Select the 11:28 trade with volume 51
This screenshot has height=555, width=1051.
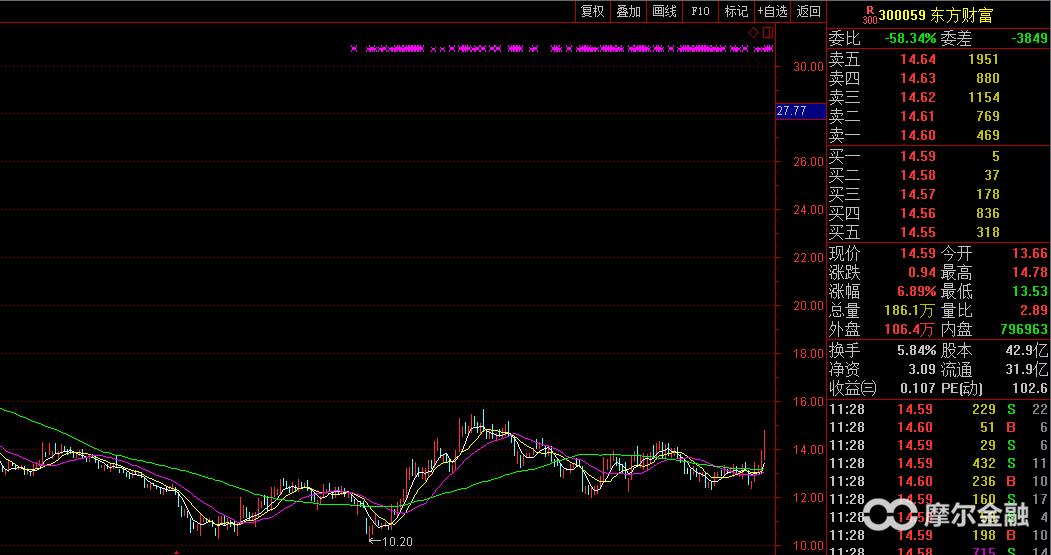click(x=938, y=427)
